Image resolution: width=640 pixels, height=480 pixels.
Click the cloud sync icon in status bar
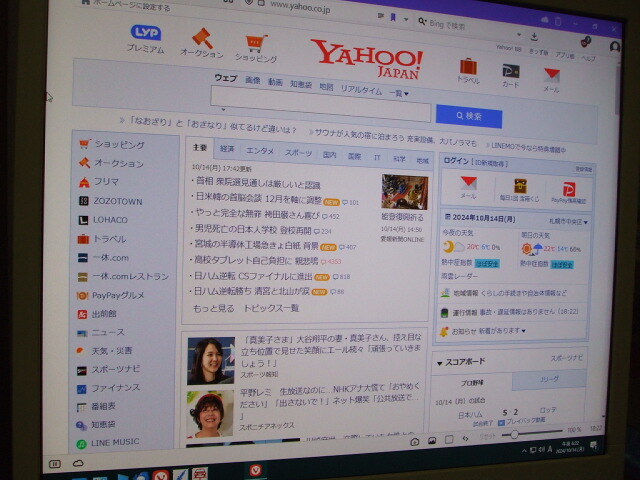(78, 464)
